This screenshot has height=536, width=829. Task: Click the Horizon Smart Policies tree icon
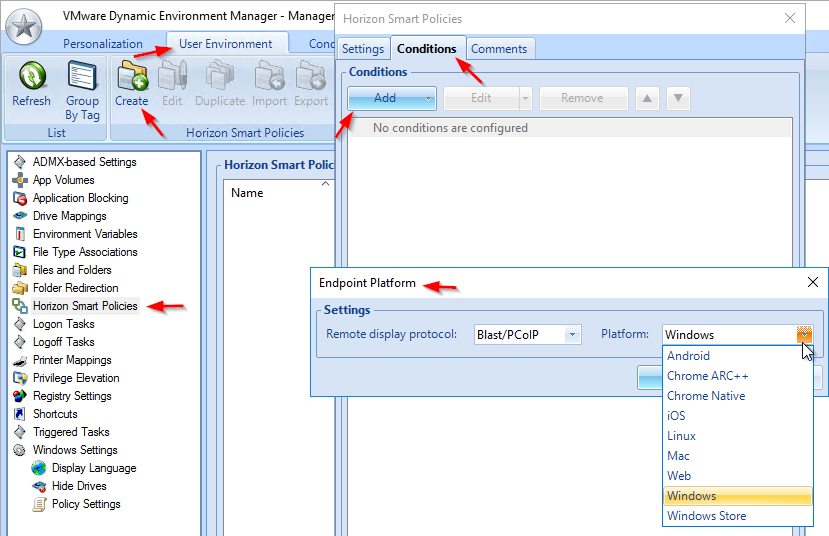click(20, 306)
